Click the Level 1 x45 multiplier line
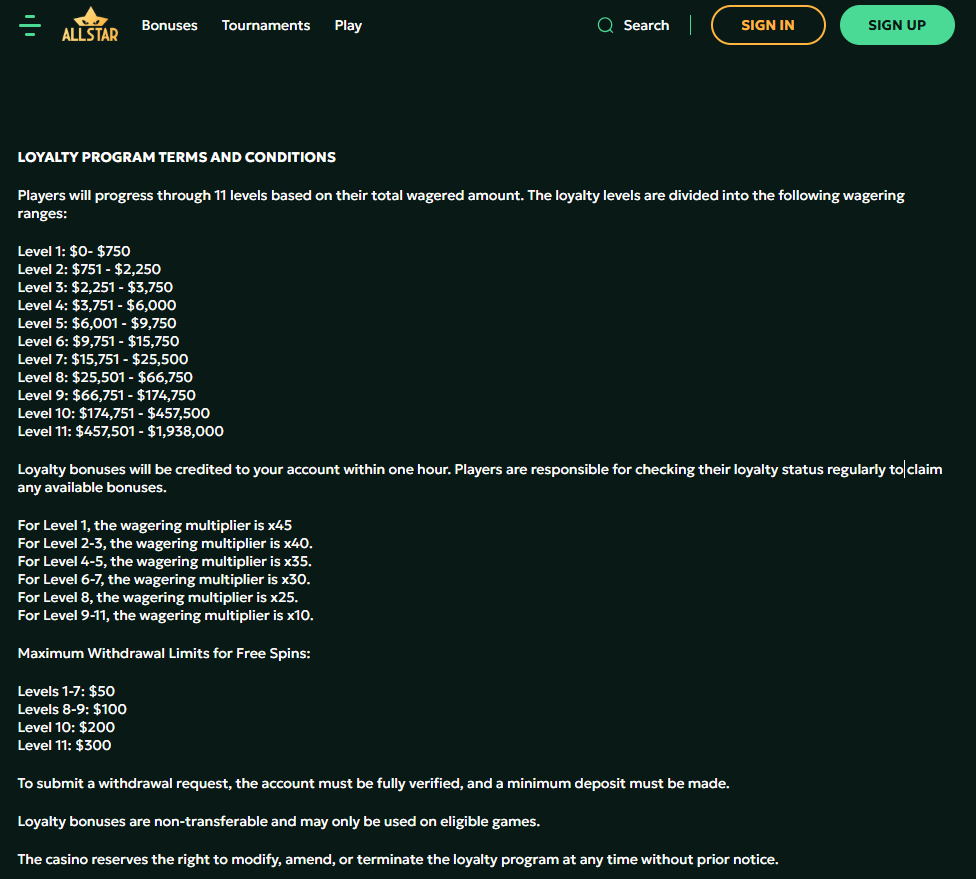Screen dimensions: 976x879 pyautogui.click(x=155, y=525)
